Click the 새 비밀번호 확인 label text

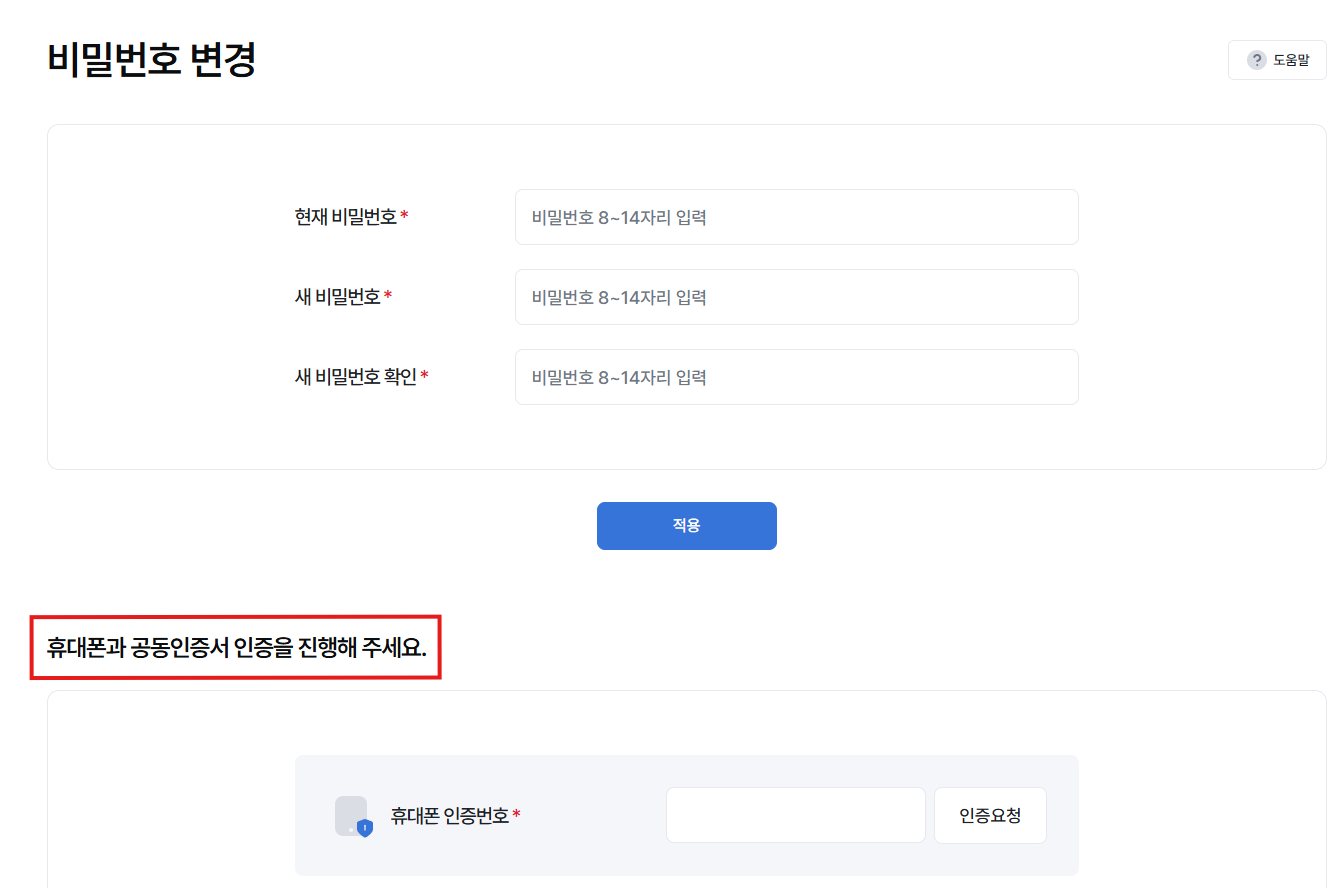point(356,377)
